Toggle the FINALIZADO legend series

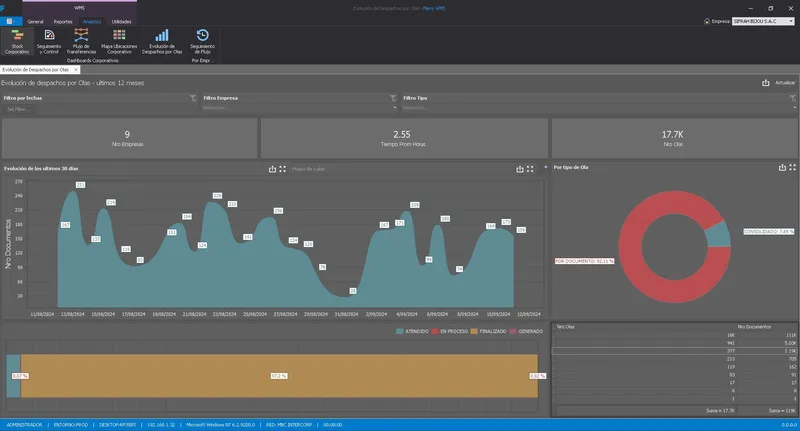(488, 332)
